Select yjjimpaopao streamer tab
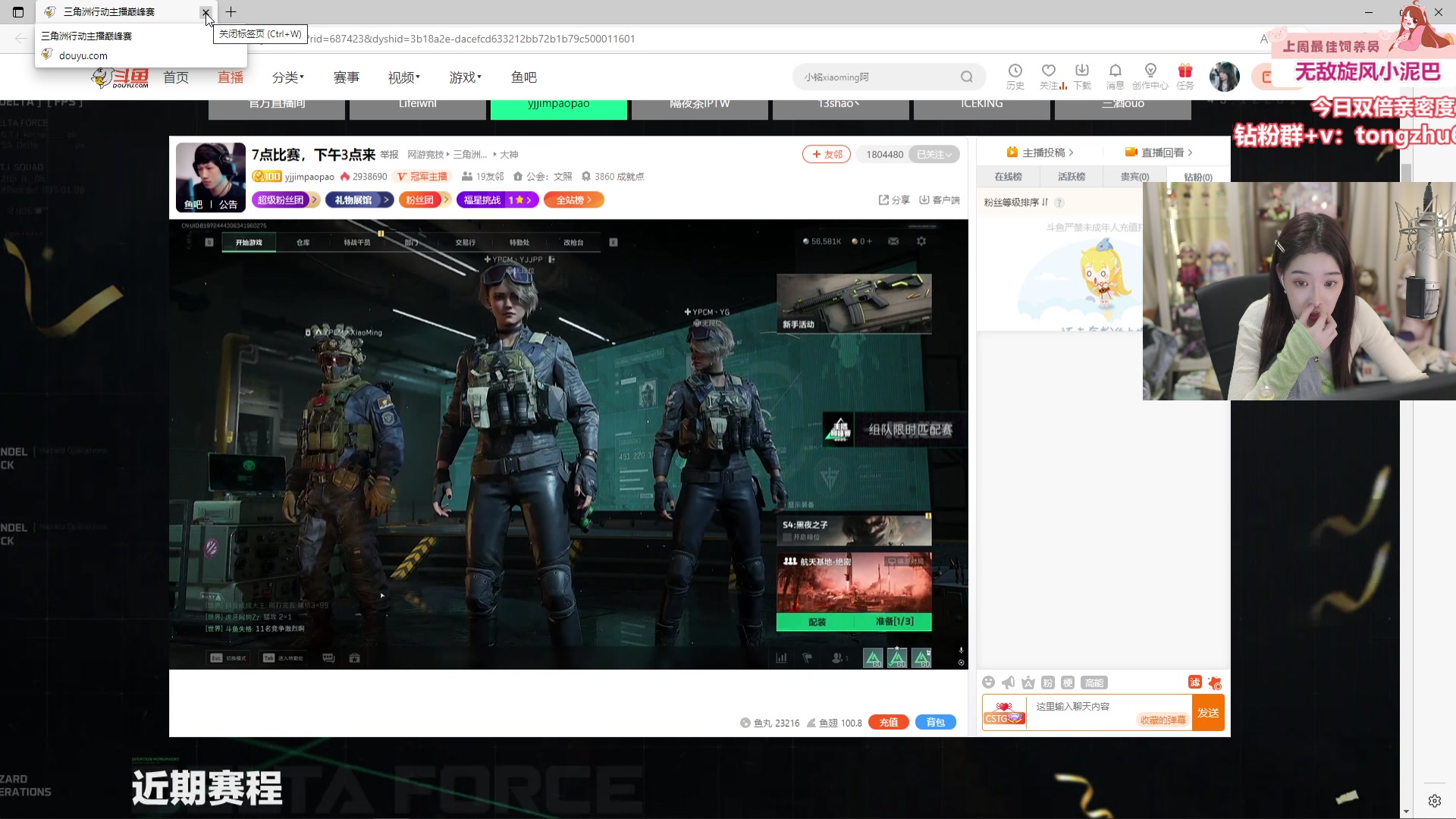Image resolution: width=1456 pixels, height=819 pixels. click(559, 108)
